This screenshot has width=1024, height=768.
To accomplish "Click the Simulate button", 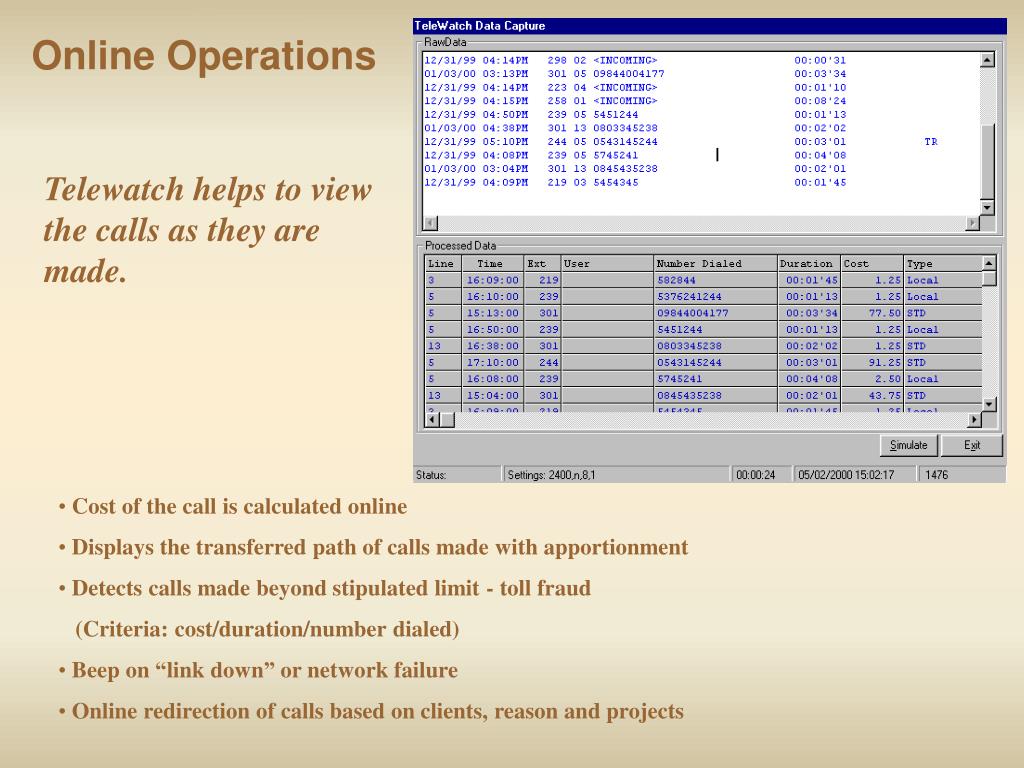I will [908, 445].
